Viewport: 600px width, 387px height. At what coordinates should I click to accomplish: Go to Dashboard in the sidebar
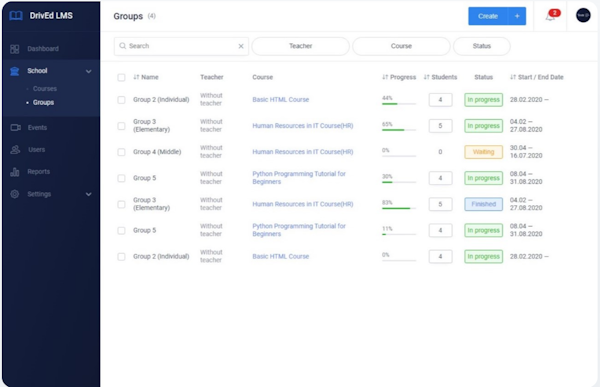point(43,49)
